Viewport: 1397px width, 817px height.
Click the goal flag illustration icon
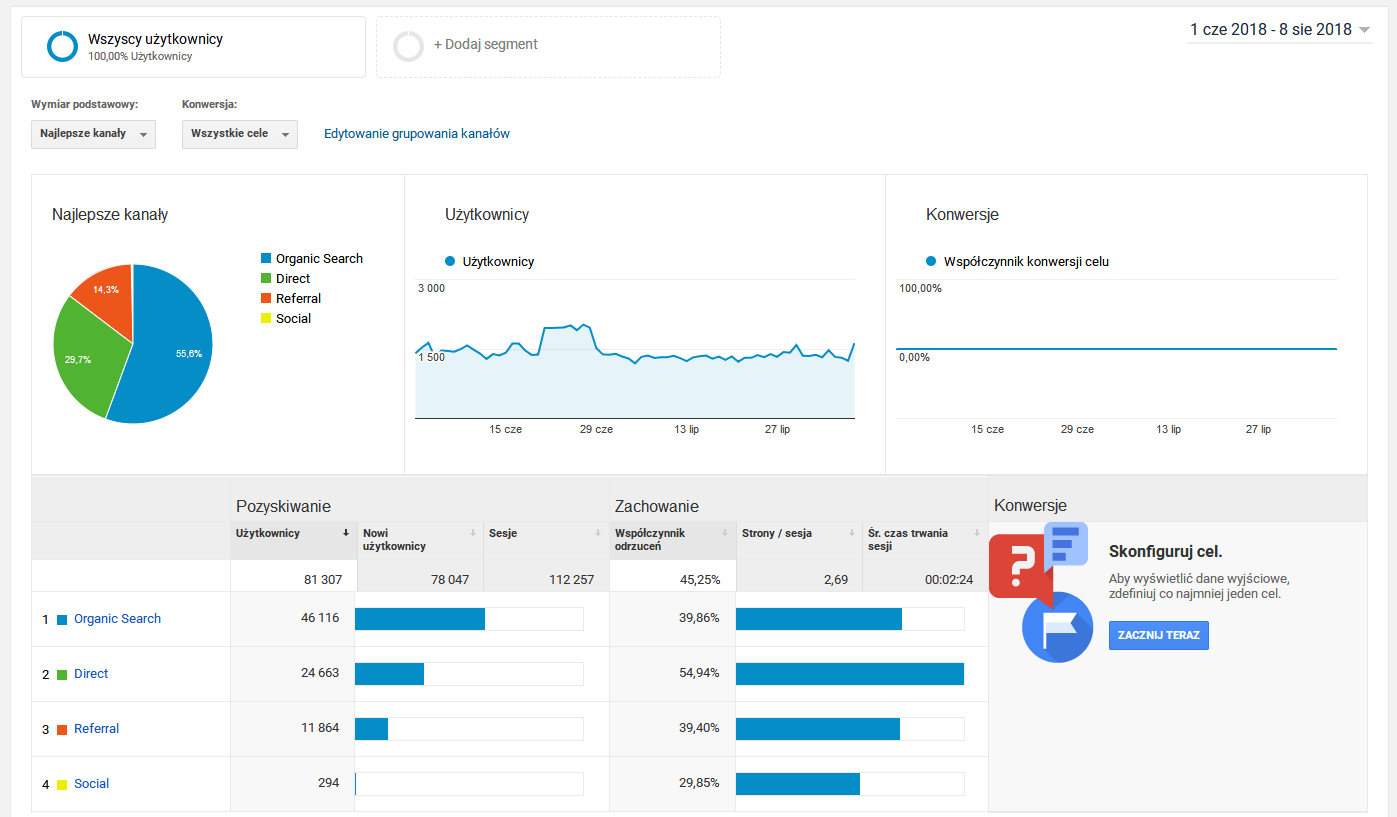coord(1056,627)
